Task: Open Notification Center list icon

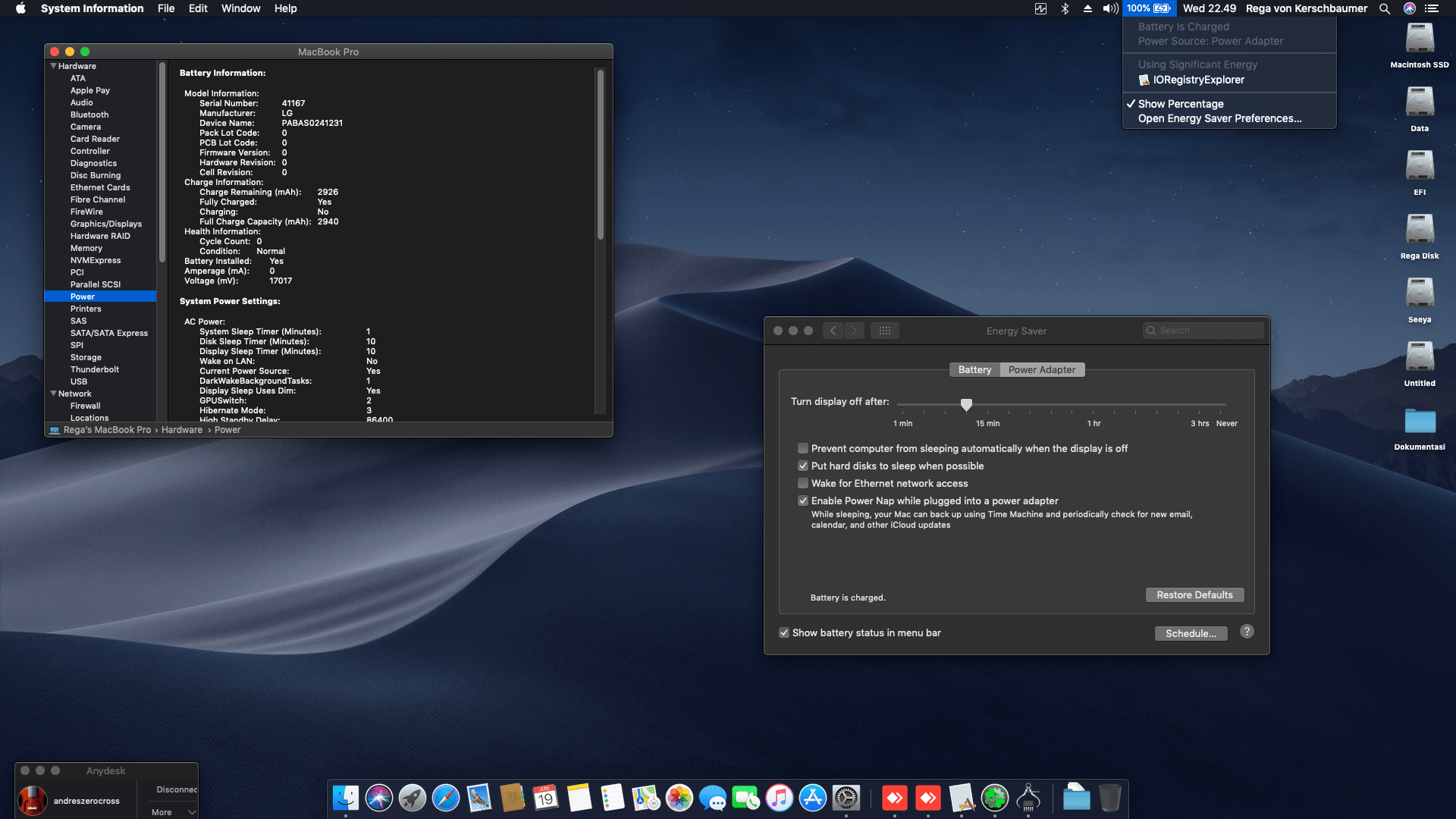Action: pyautogui.click(x=1432, y=8)
